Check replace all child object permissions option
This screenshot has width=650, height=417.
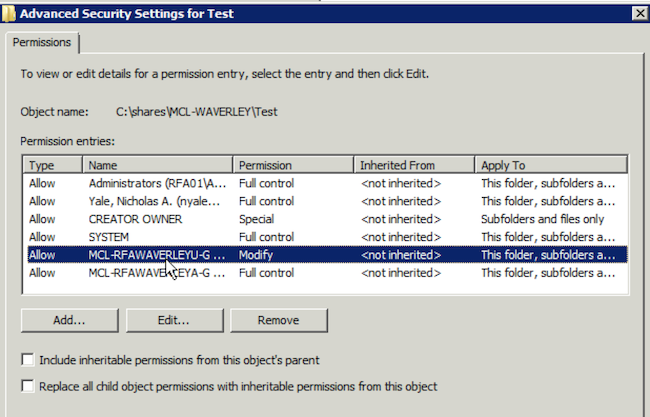[x=28, y=386]
